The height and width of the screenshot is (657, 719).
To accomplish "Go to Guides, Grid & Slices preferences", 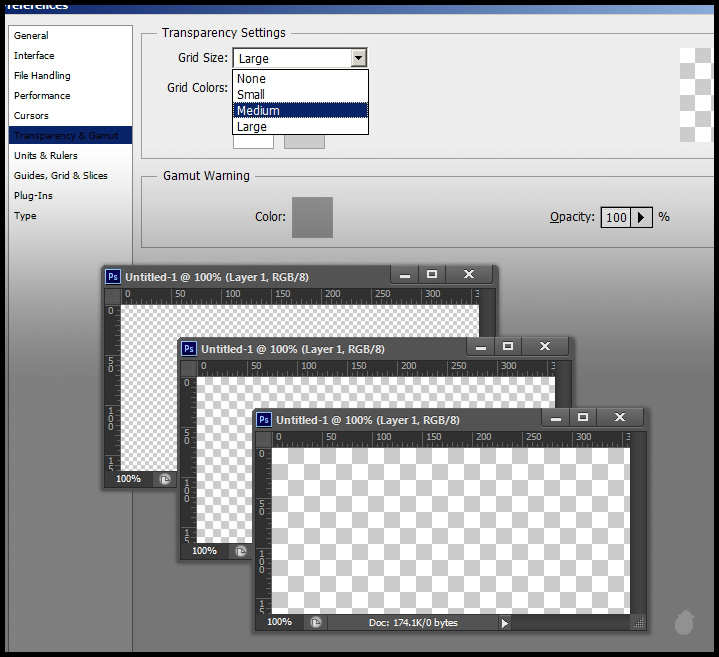I will point(60,176).
